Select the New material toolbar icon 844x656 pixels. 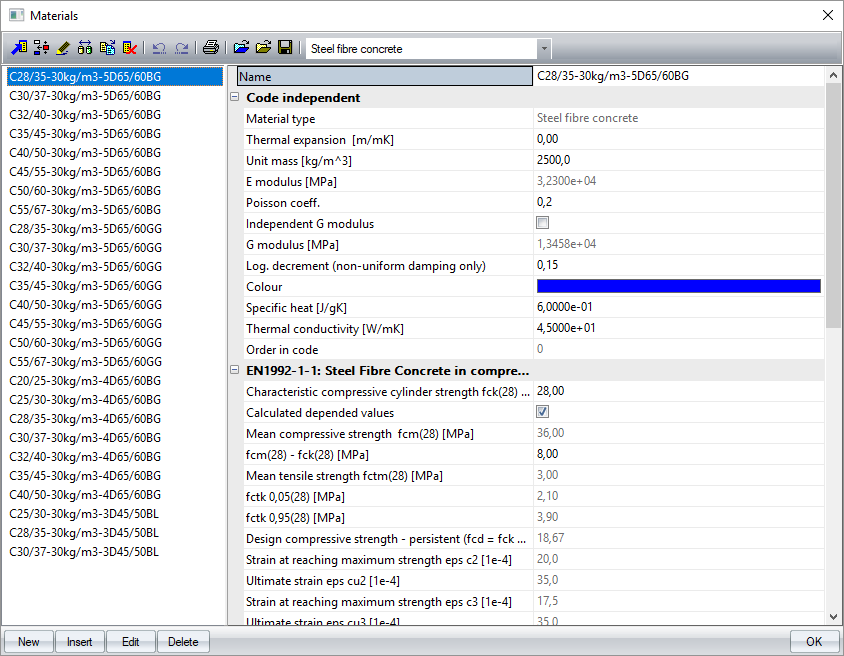pyautogui.click(x=18, y=46)
